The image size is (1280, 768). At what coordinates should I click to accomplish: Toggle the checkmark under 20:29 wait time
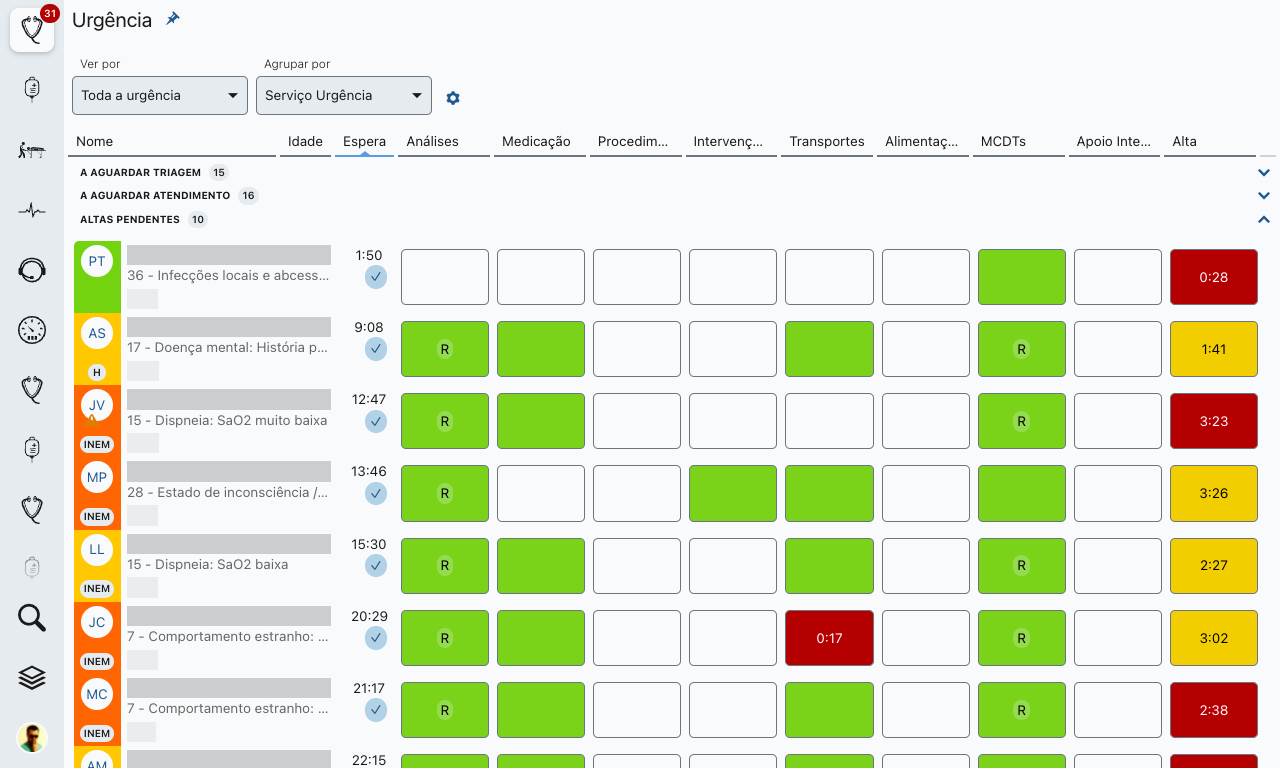tap(375, 637)
